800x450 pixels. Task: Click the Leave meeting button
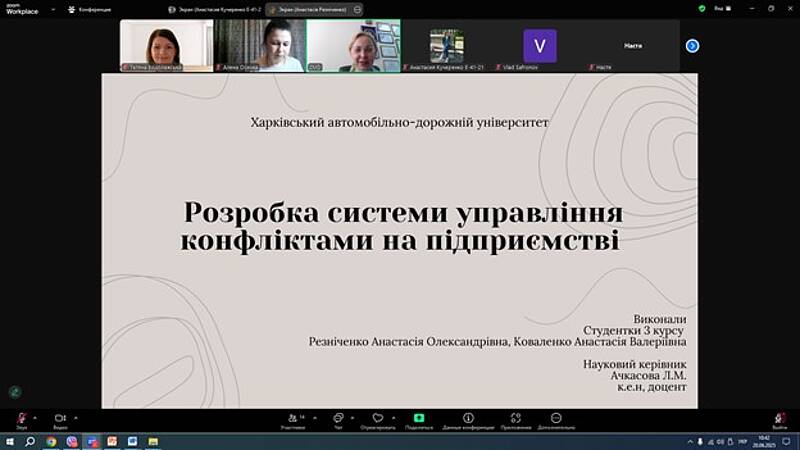coord(780,420)
